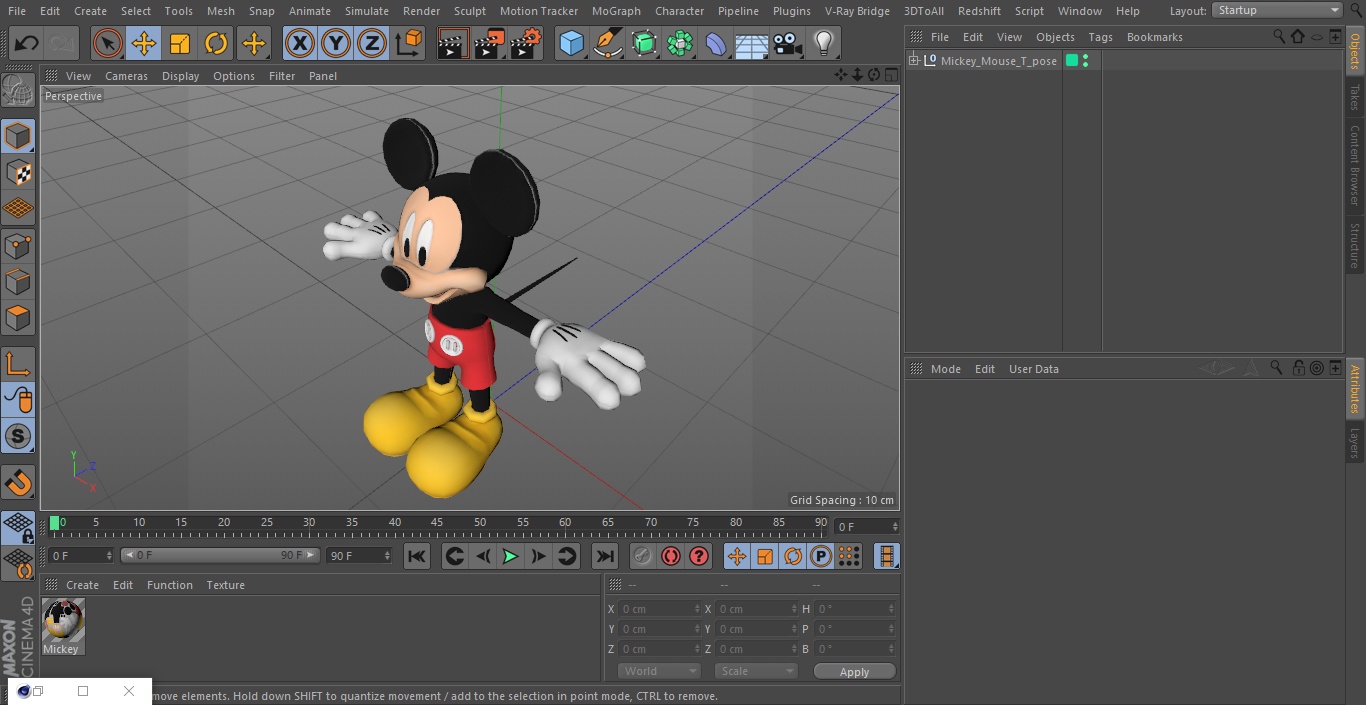This screenshot has width=1366, height=705.
Task: Open the World coordinate dropdown
Action: click(x=659, y=671)
